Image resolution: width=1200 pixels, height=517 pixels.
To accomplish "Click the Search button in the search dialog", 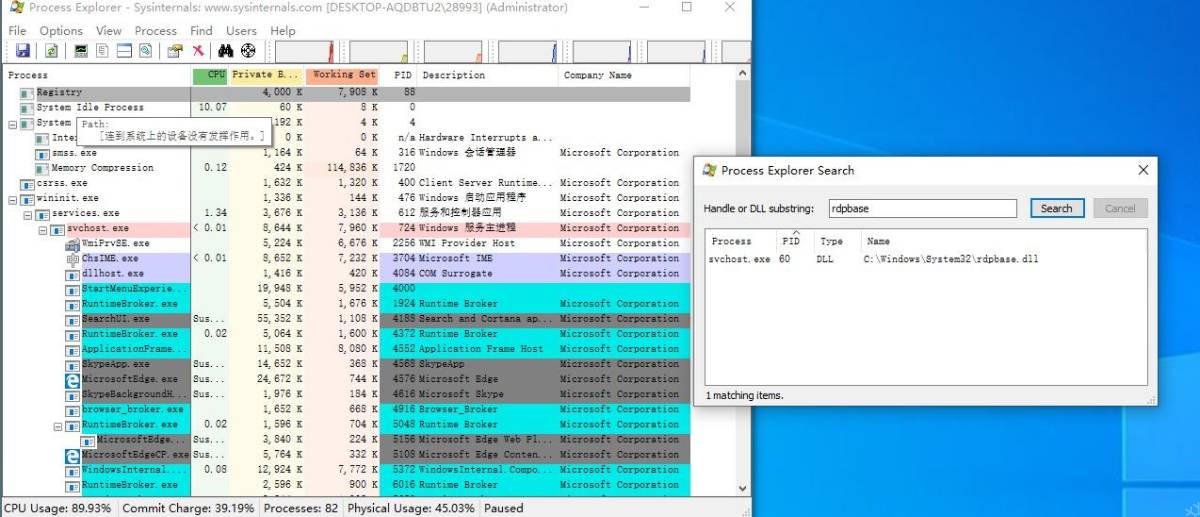I will pos(1056,208).
